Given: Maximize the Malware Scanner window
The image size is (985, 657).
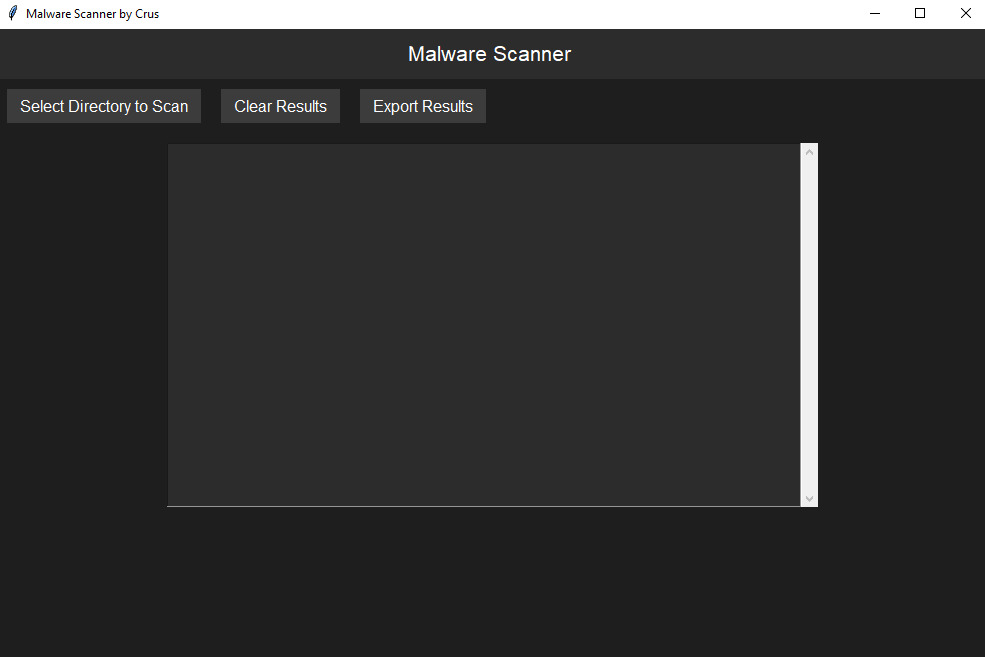Looking at the screenshot, I should (x=920, y=13).
